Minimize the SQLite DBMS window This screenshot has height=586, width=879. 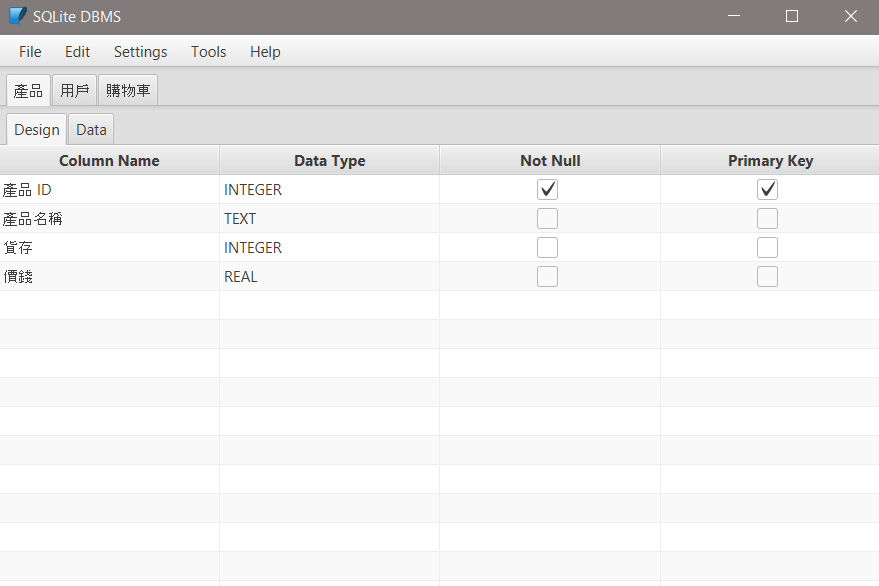[x=734, y=16]
